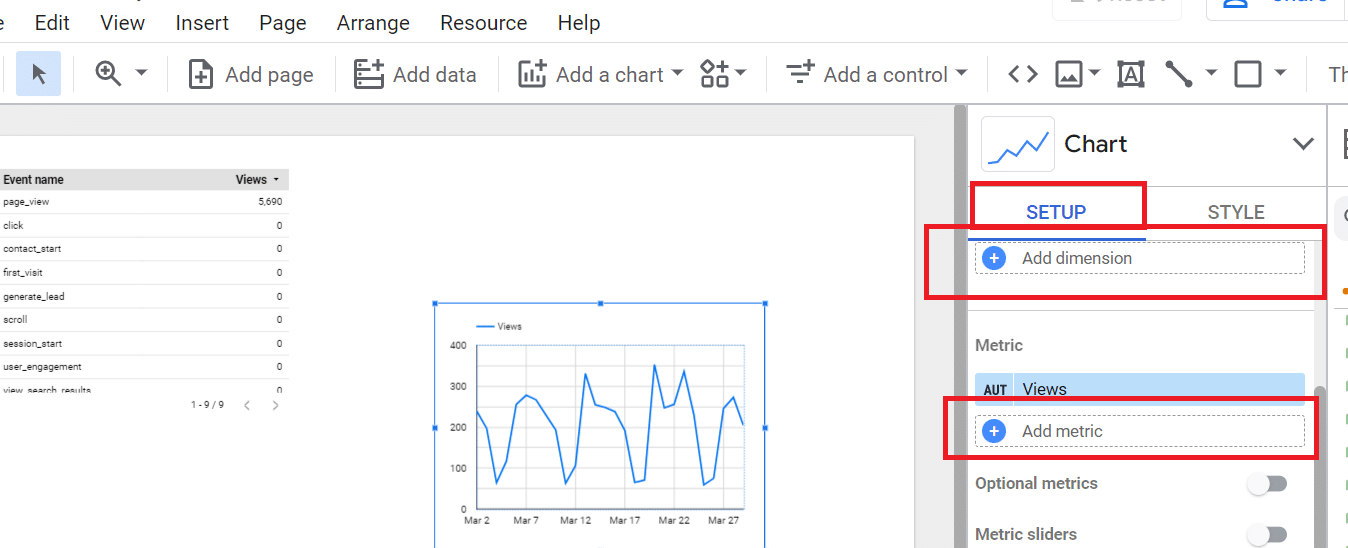The image size is (1348, 548).
Task: Click the Add dimension button
Action: (1140, 258)
